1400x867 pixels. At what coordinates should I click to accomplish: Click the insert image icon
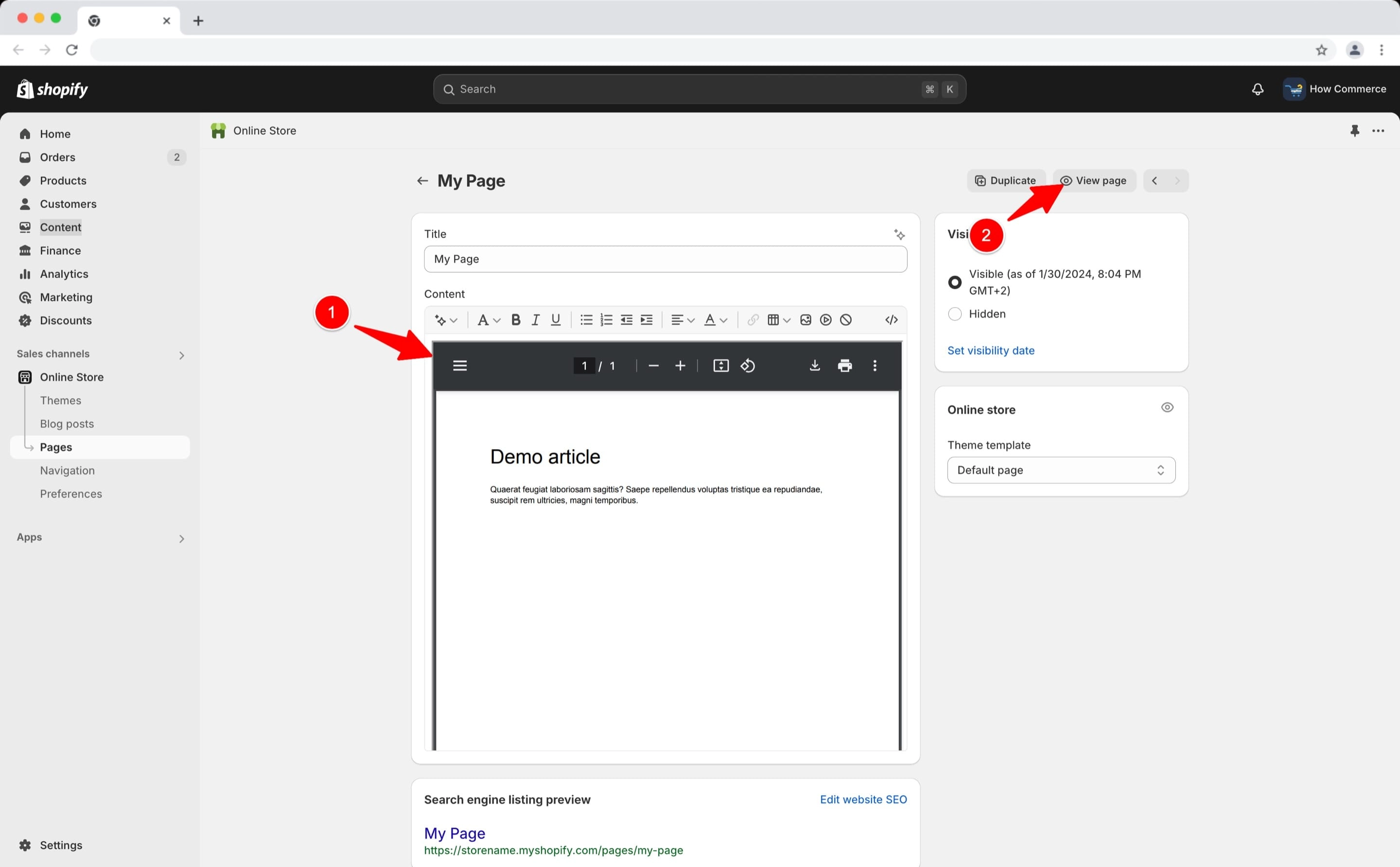[806, 320]
